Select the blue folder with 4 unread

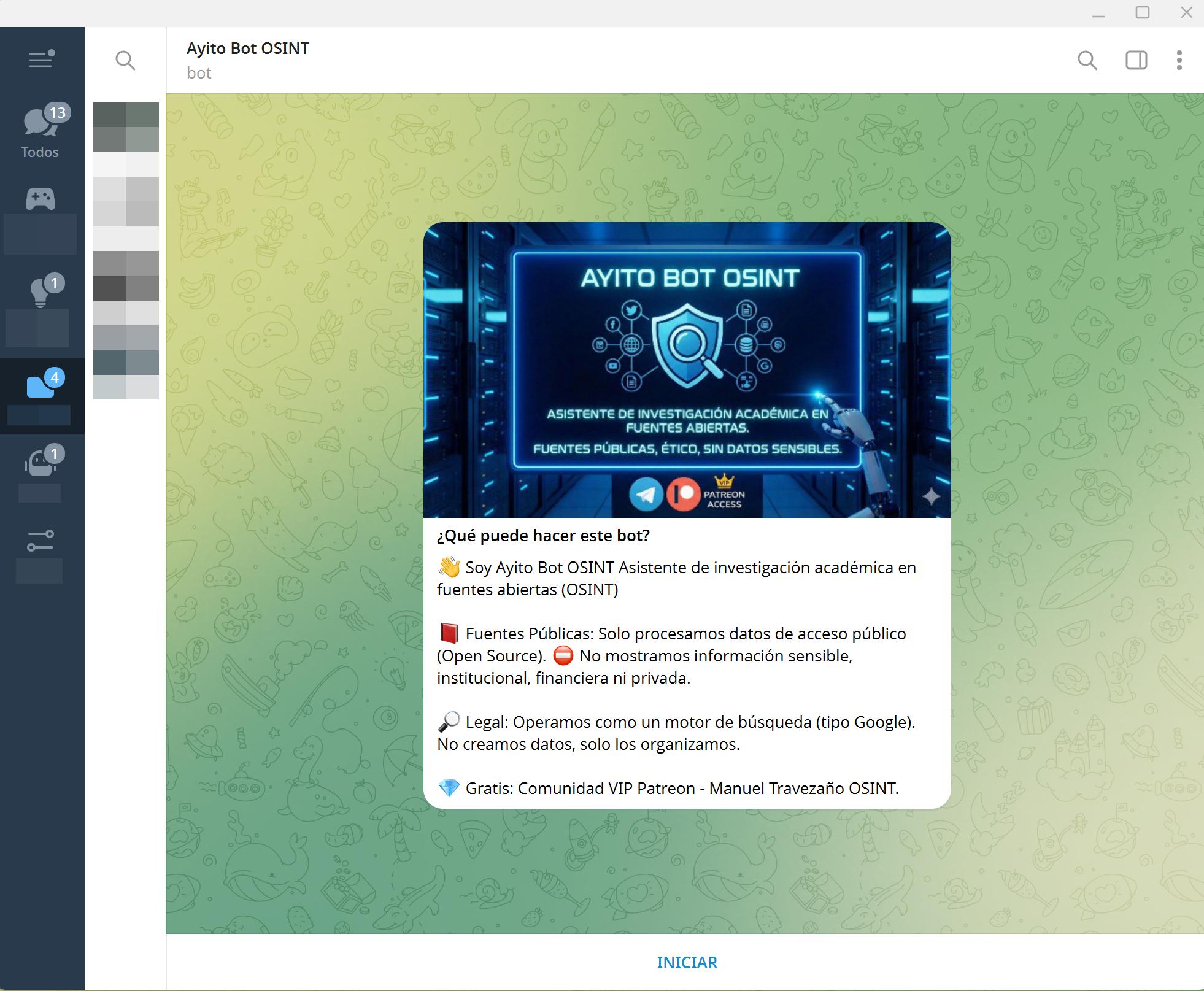(x=42, y=396)
